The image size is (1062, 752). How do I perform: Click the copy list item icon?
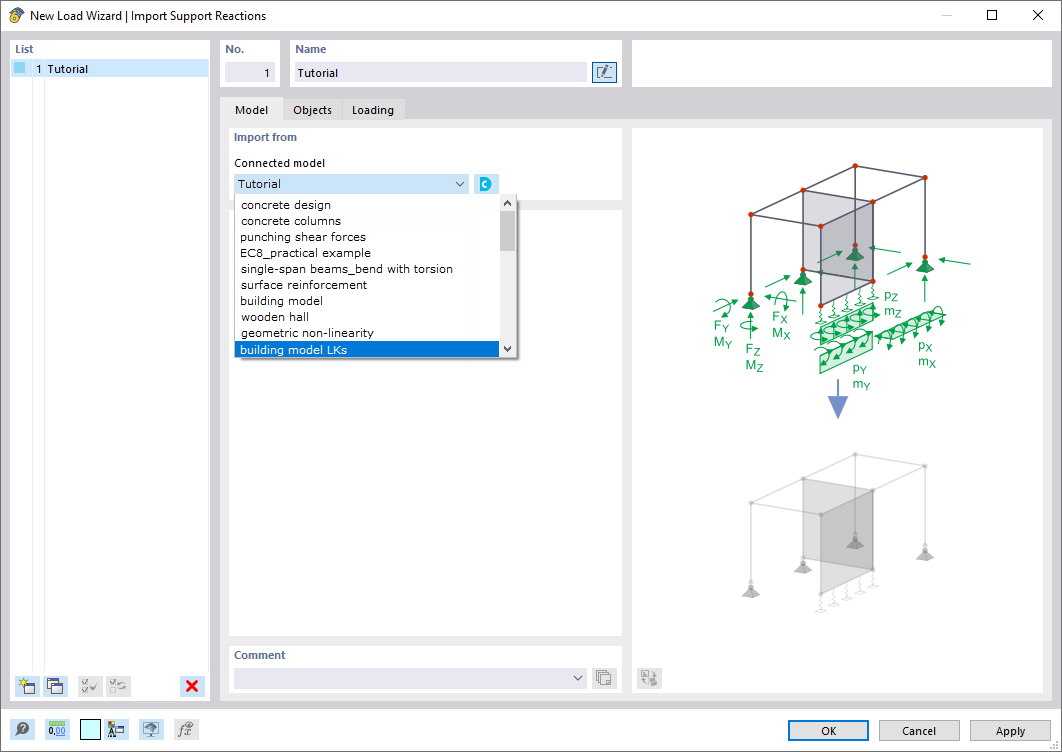[x=56, y=686]
